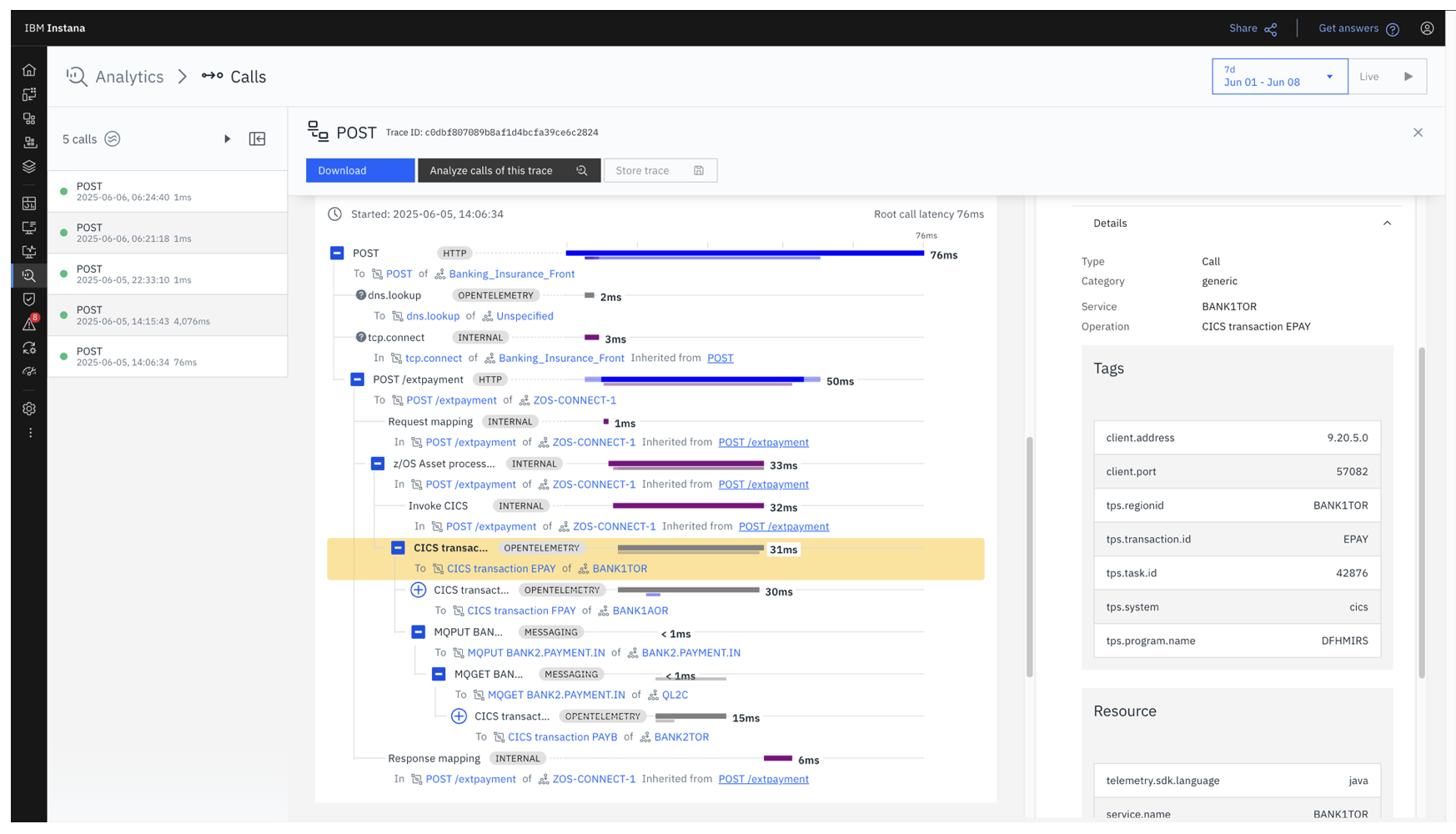Collapse the highlighted CICS transaction EPAY row
The height and width of the screenshot is (834, 1456).
coord(398,548)
